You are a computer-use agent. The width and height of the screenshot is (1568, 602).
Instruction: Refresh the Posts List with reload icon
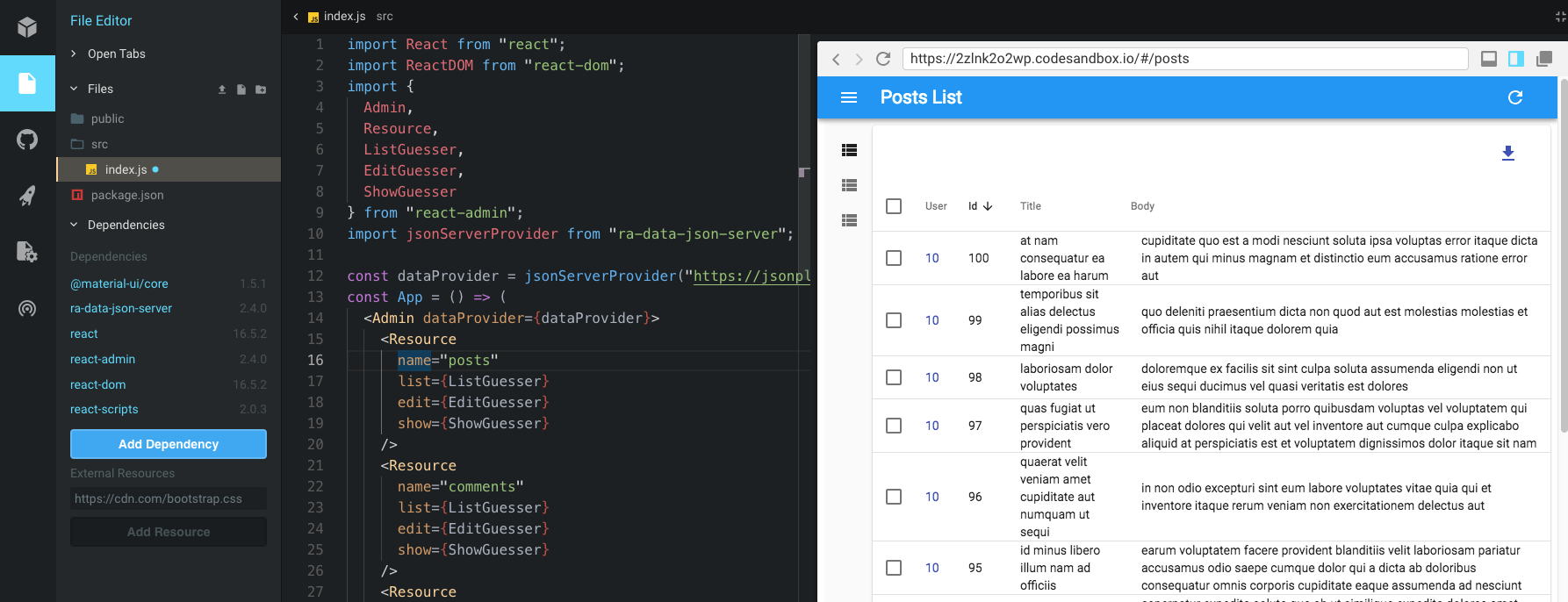[1515, 97]
